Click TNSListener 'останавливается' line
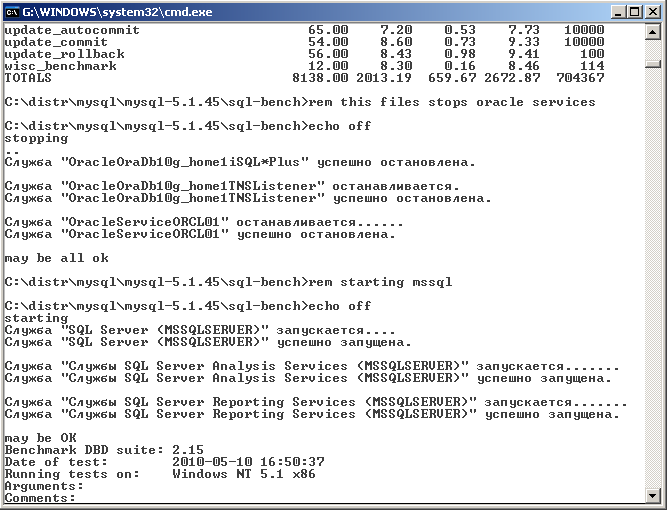 (x=232, y=186)
